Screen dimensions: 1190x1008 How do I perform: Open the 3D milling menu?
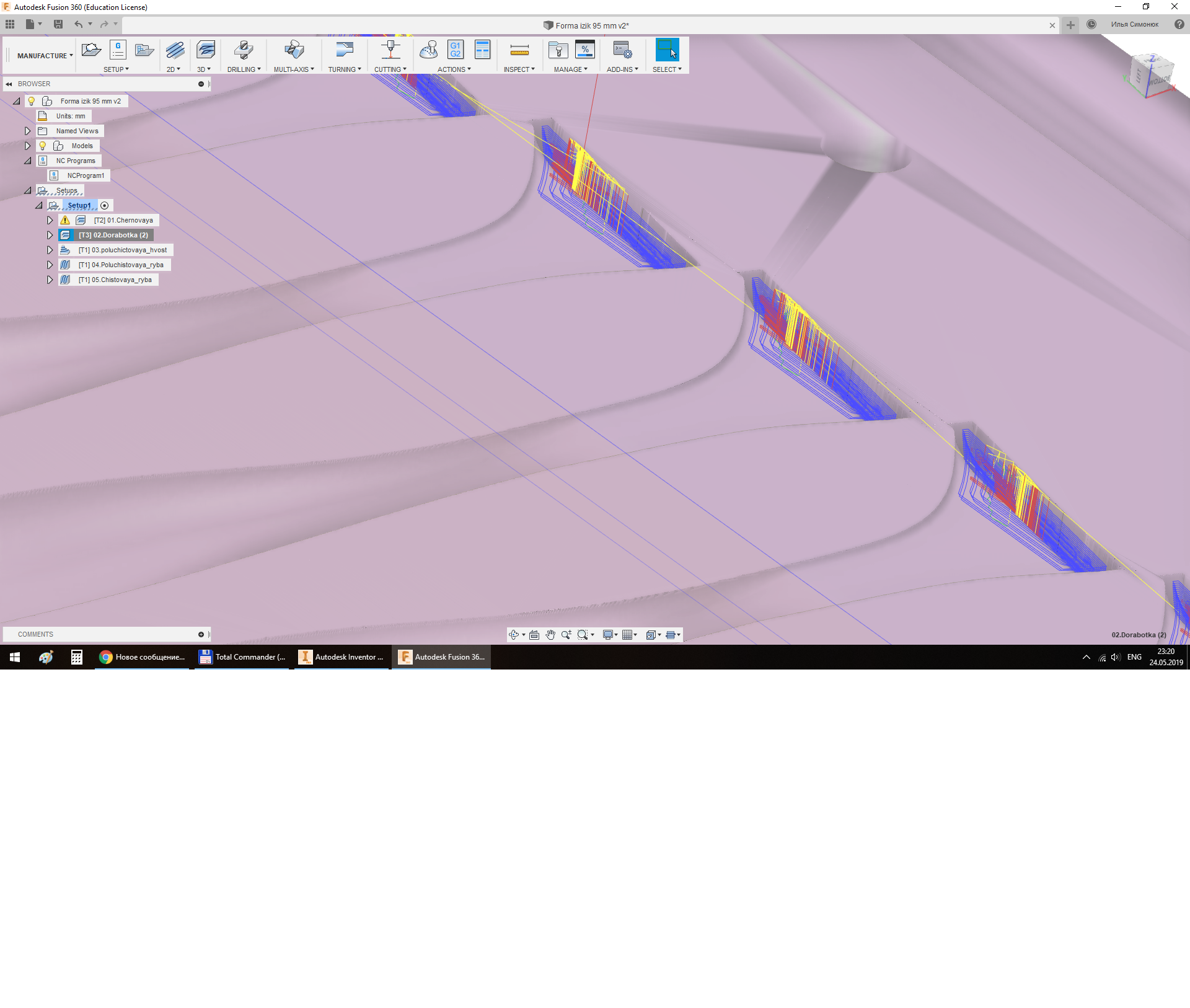204,69
